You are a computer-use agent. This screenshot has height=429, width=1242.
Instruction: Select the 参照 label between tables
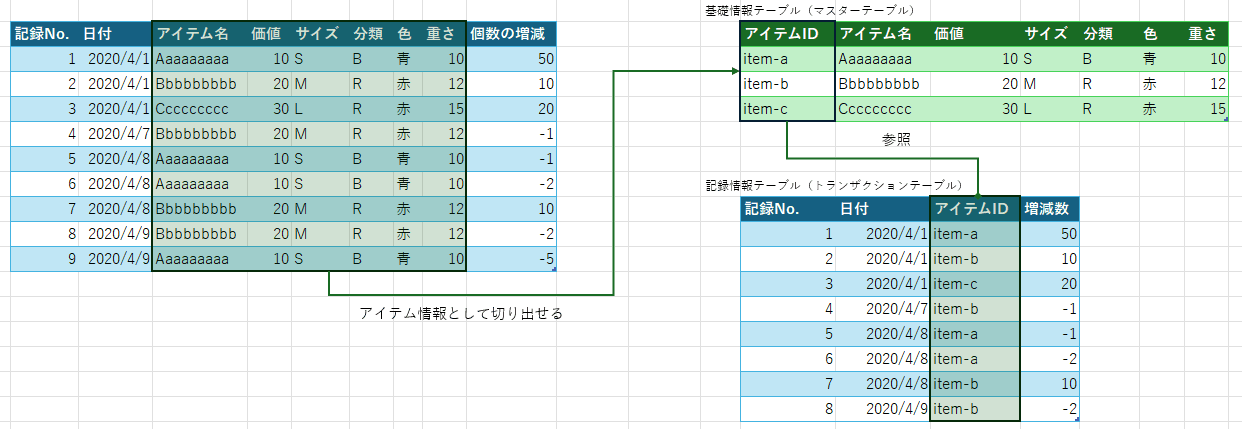897,140
